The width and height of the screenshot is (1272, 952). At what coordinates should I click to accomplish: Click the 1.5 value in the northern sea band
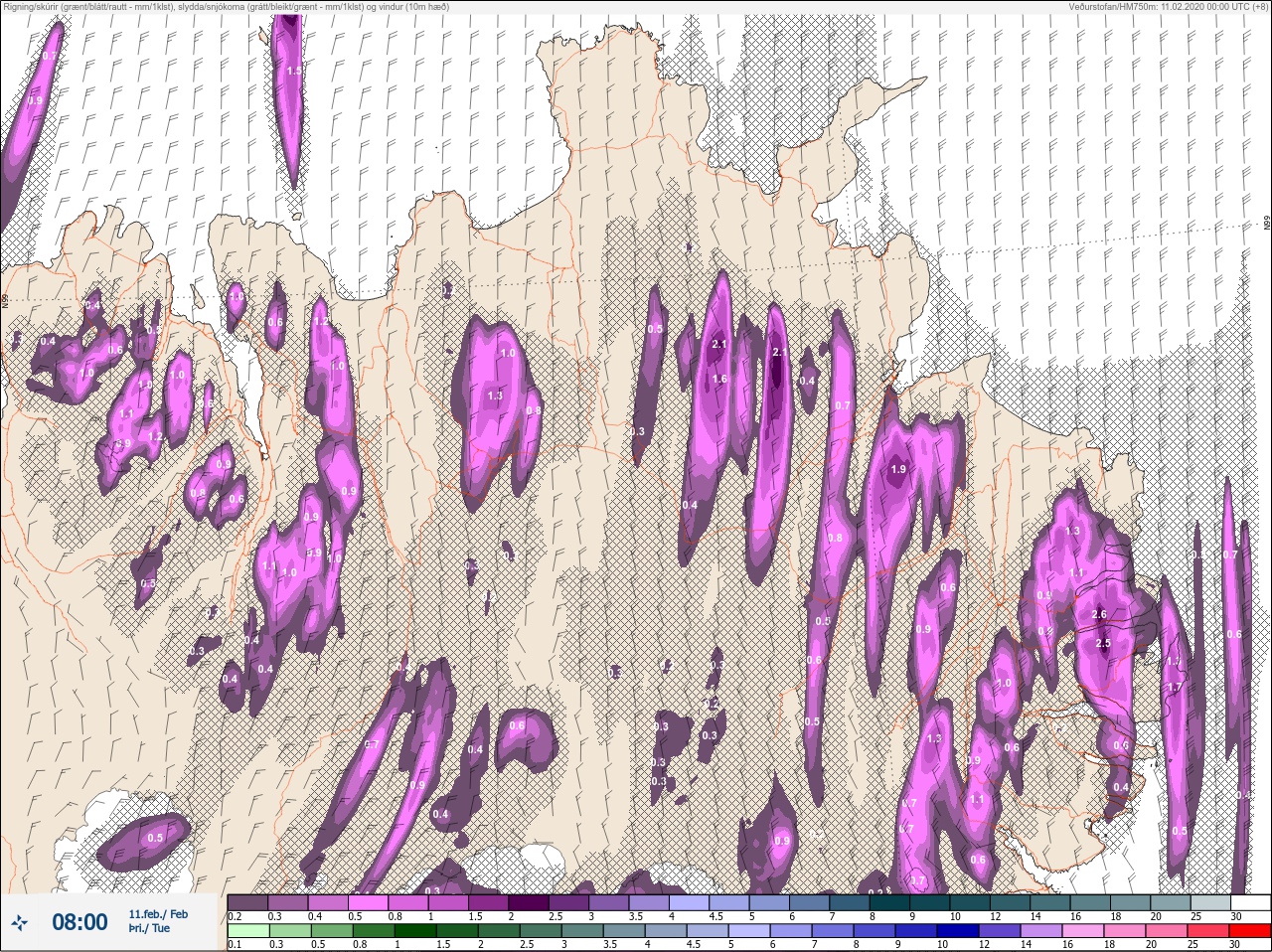coord(293,71)
